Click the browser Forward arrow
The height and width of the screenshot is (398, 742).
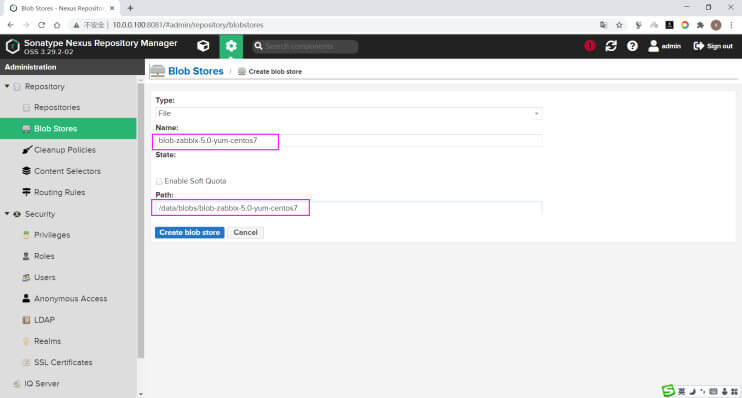coord(26,25)
